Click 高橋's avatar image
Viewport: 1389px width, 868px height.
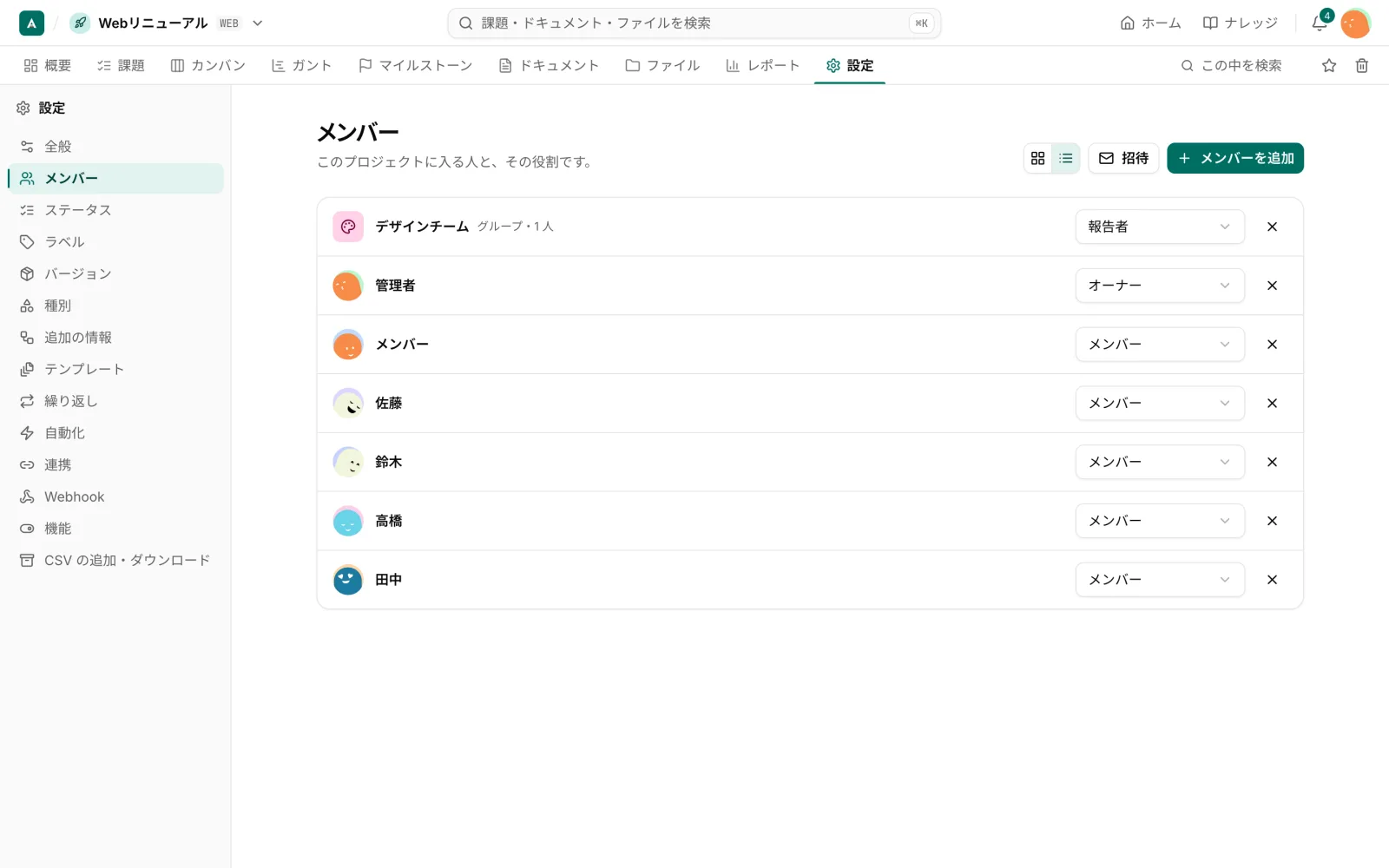pyautogui.click(x=348, y=521)
